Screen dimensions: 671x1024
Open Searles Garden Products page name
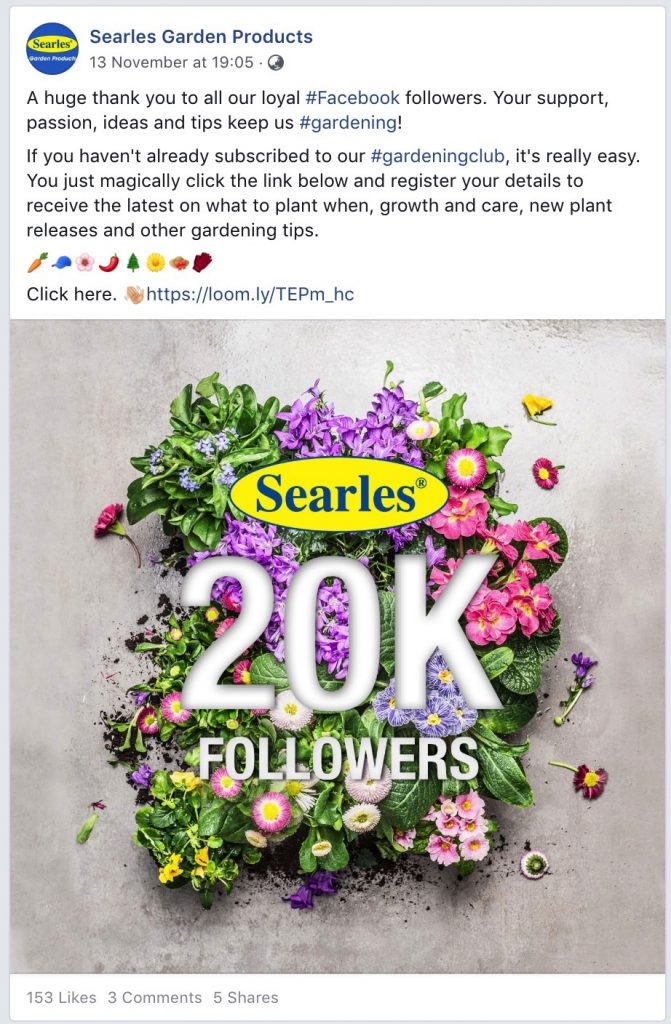click(201, 37)
